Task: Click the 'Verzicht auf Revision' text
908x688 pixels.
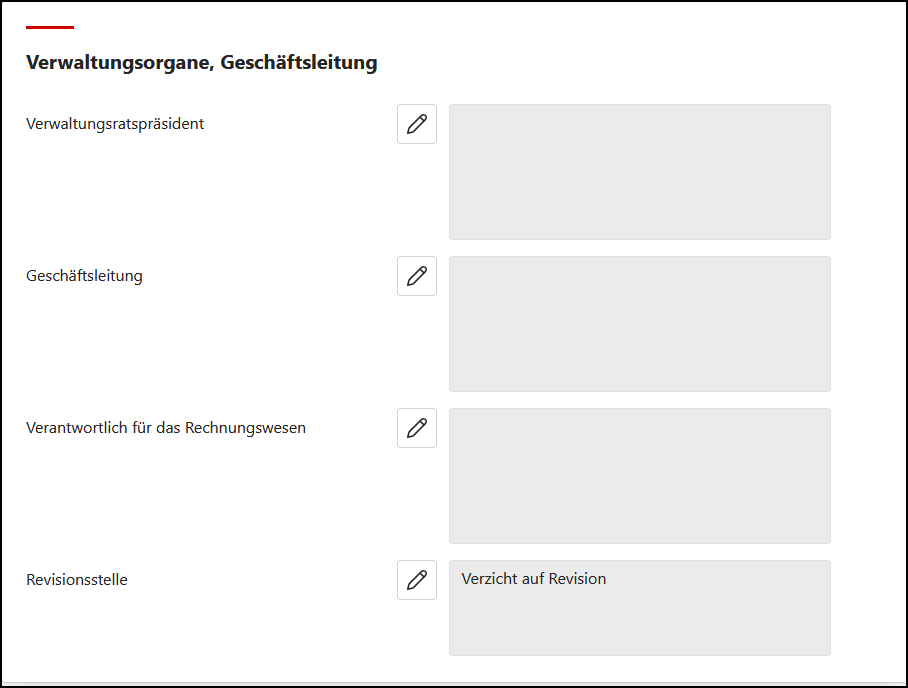Action: (534, 579)
